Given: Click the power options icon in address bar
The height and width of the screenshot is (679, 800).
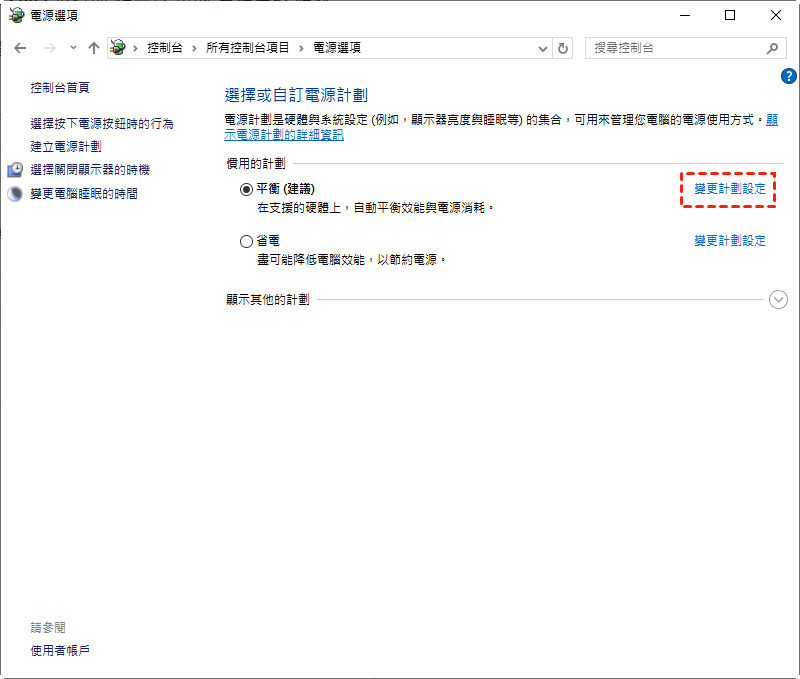Looking at the screenshot, I should [x=119, y=48].
